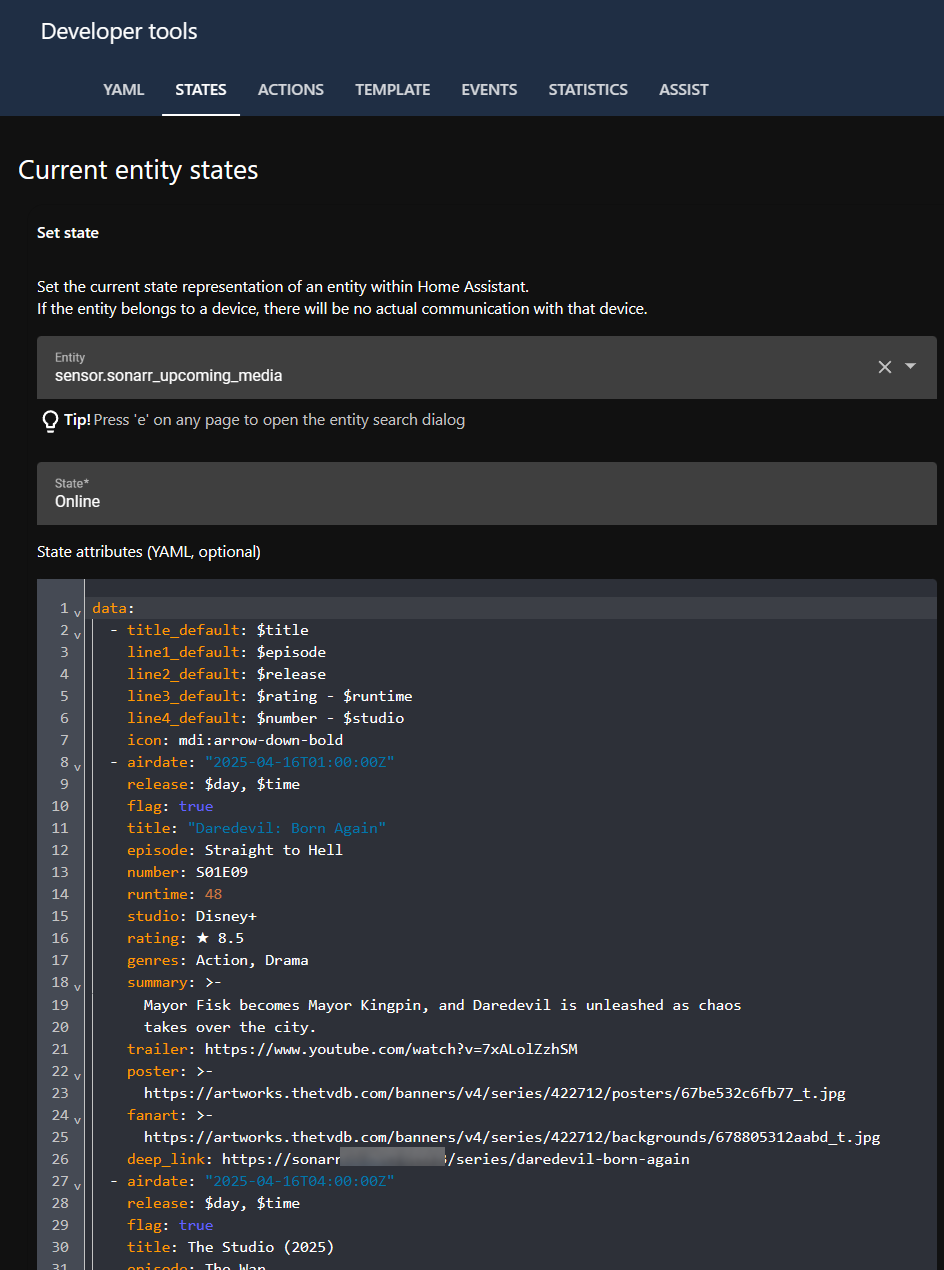Screen dimensions: 944x1270
Task: Click the thetvdb poster URL on line 23
Action: click(494, 1093)
